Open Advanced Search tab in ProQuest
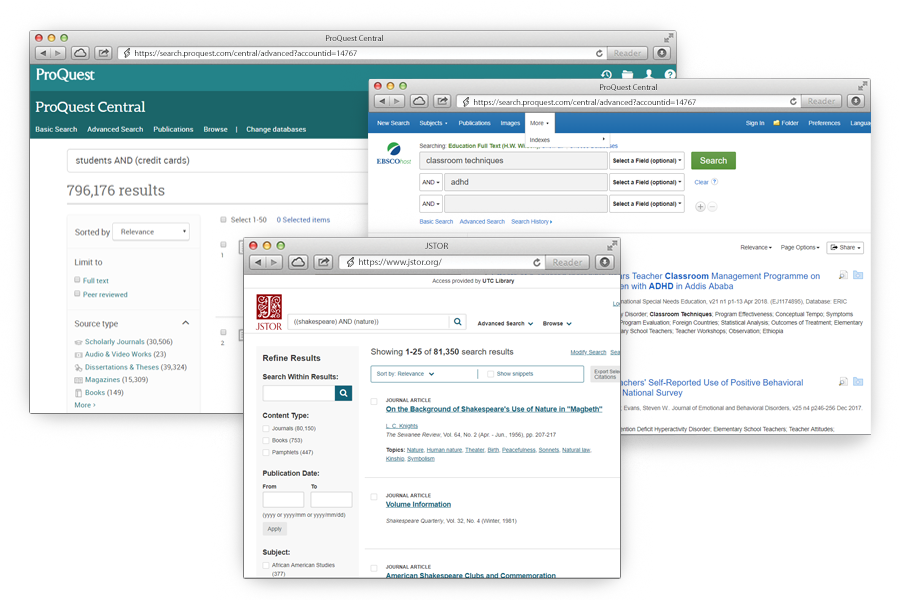Viewport: 900px width, 600px height. tap(115, 129)
